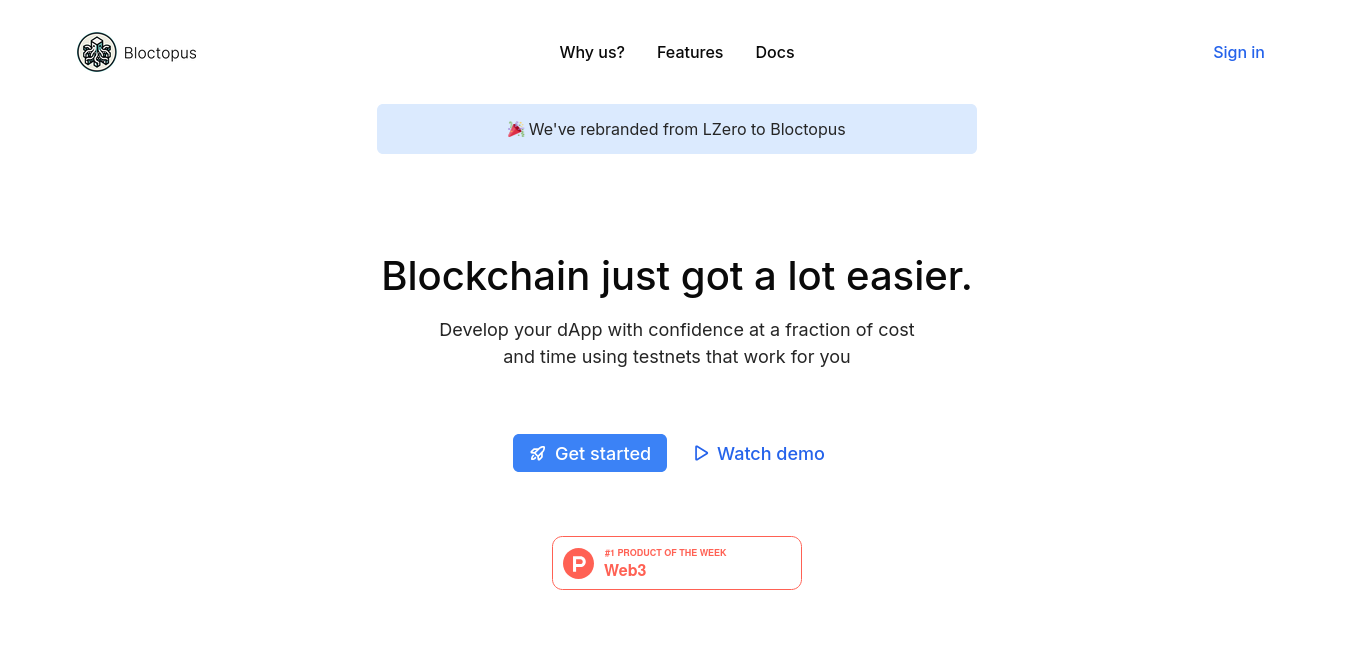Click the Bloctopus brand name text

point(160,53)
